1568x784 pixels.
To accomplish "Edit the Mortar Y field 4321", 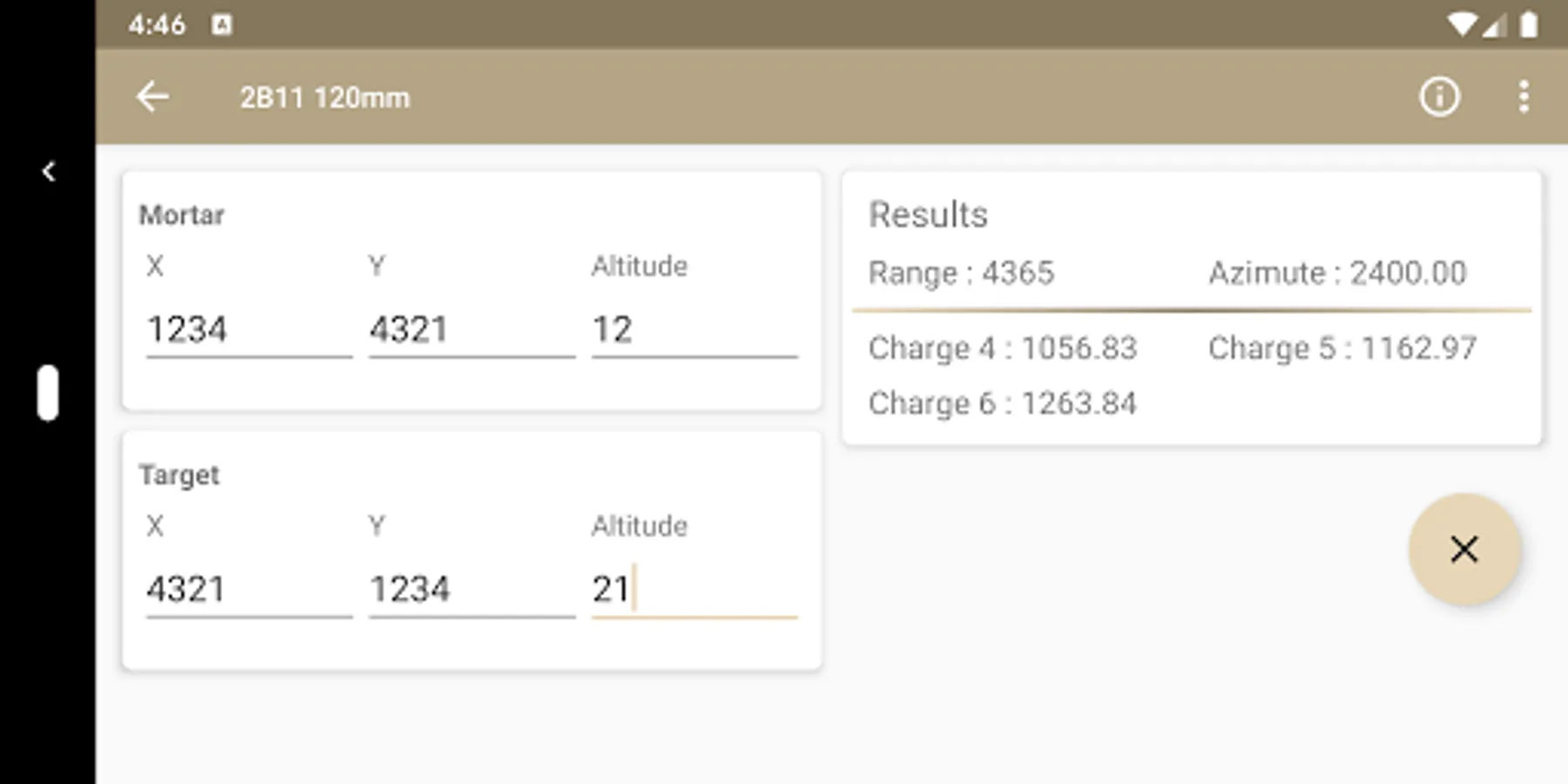I will click(x=472, y=331).
